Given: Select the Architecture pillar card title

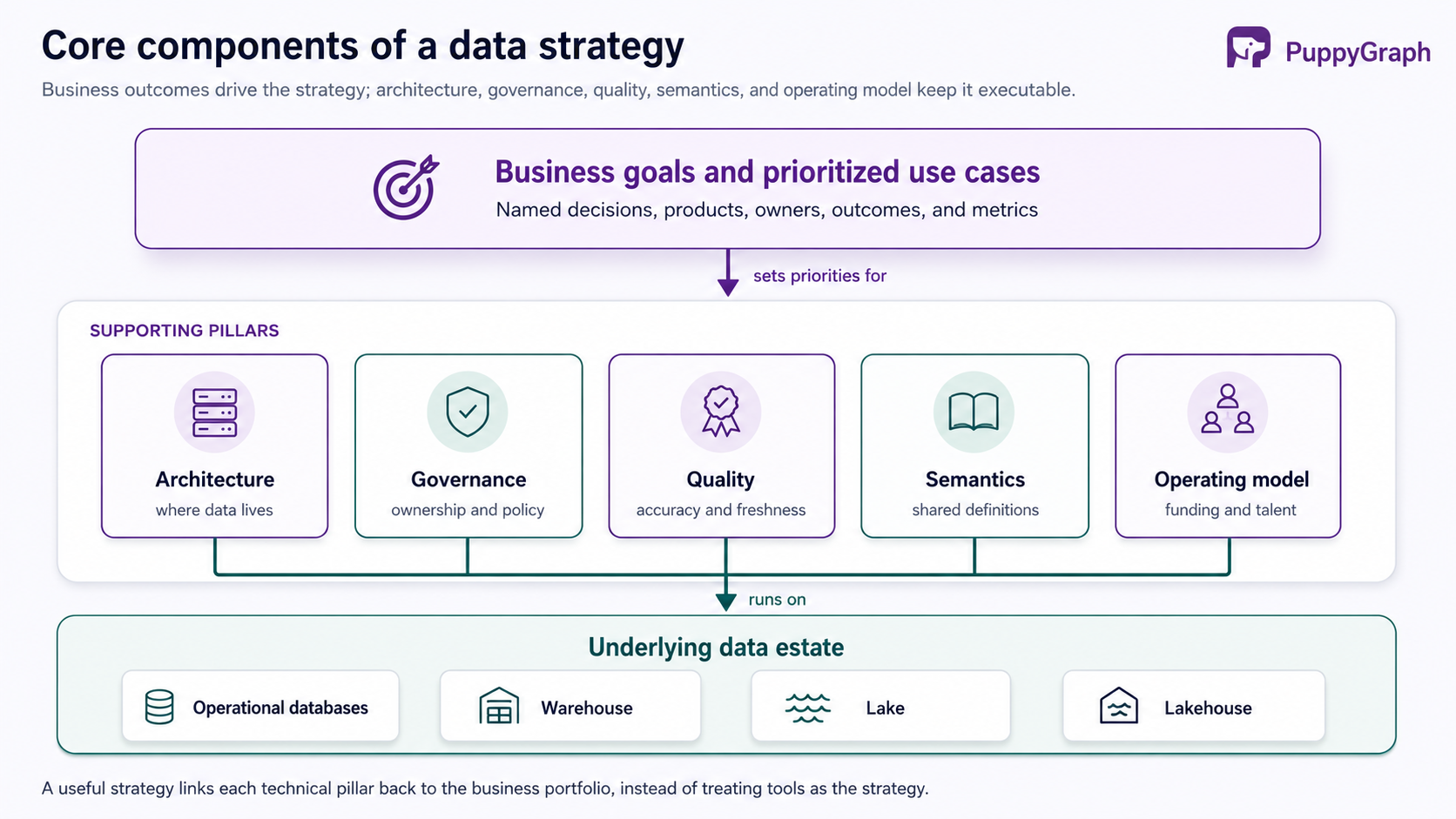Looking at the screenshot, I should [214, 480].
